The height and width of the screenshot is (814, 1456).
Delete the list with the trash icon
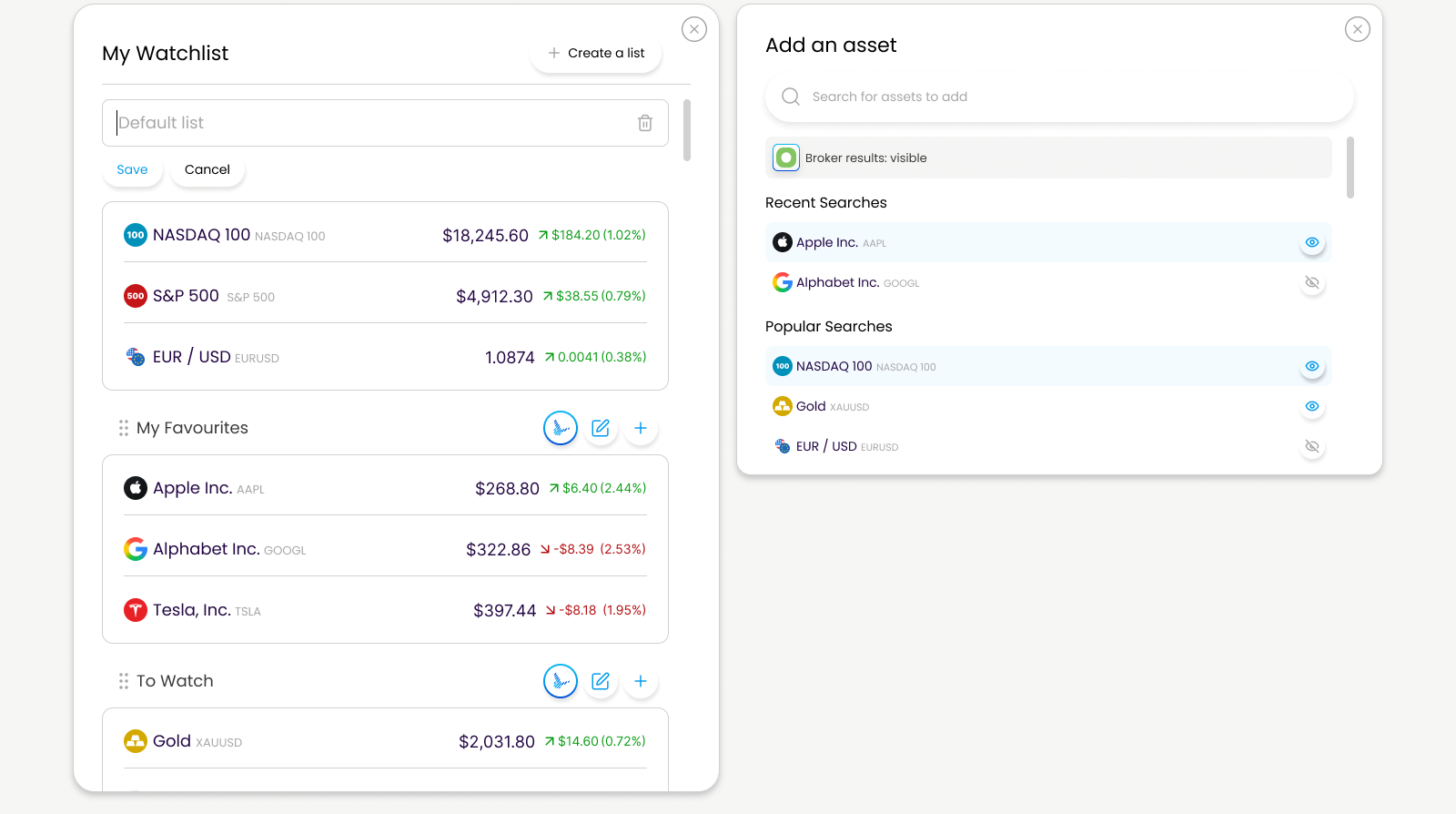(x=645, y=123)
